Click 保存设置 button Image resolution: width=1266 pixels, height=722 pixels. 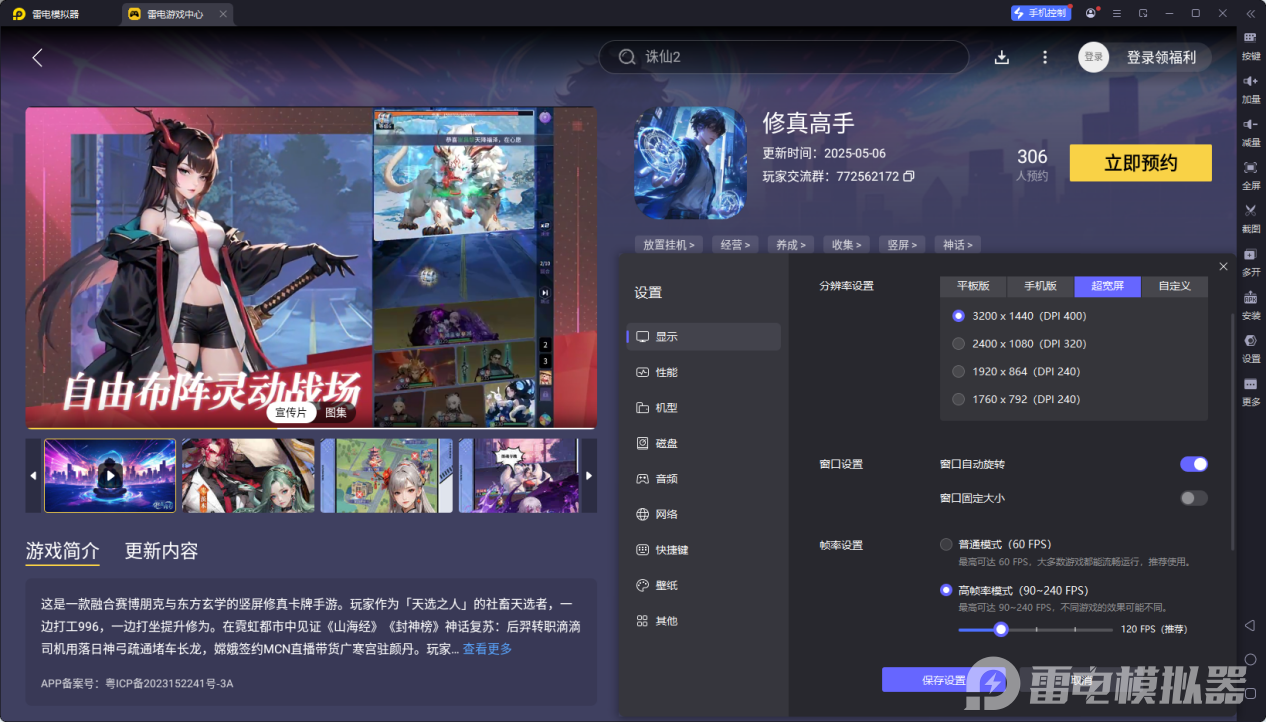pyautogui.click(x=943, y=680)
